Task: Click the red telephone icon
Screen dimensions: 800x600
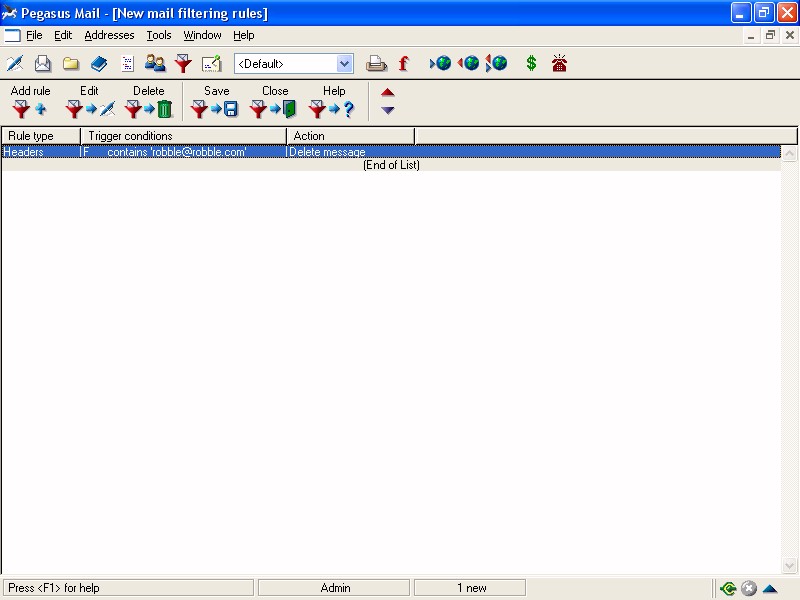Action: pyautogui.click(x=559, y=64)
